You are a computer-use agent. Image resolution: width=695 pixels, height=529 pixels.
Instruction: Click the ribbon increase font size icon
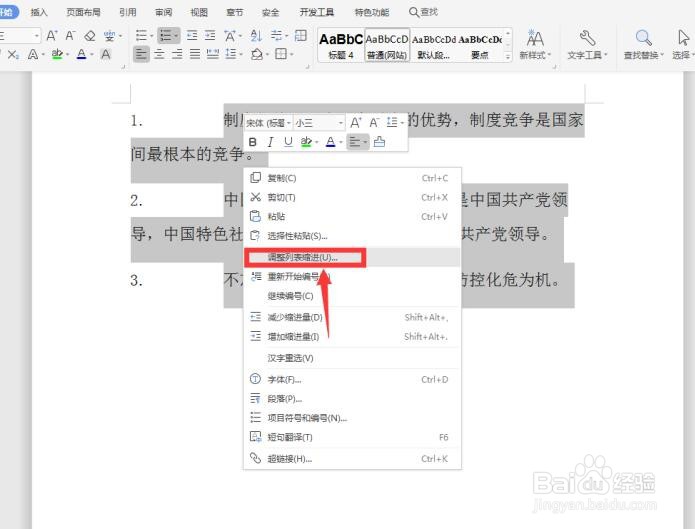coord(52,35)
